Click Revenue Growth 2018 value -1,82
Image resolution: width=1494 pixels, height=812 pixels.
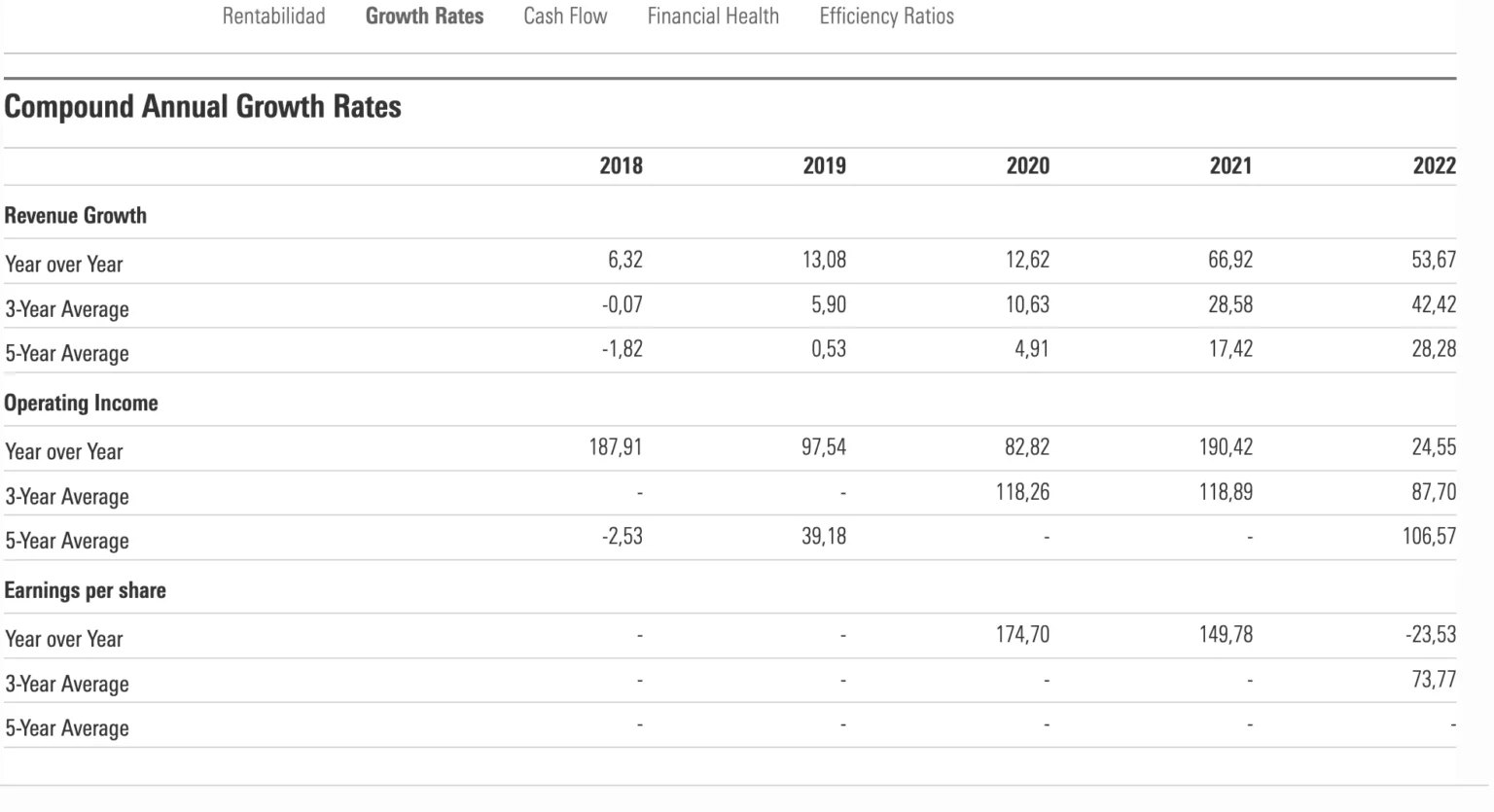tap(622, 349)
